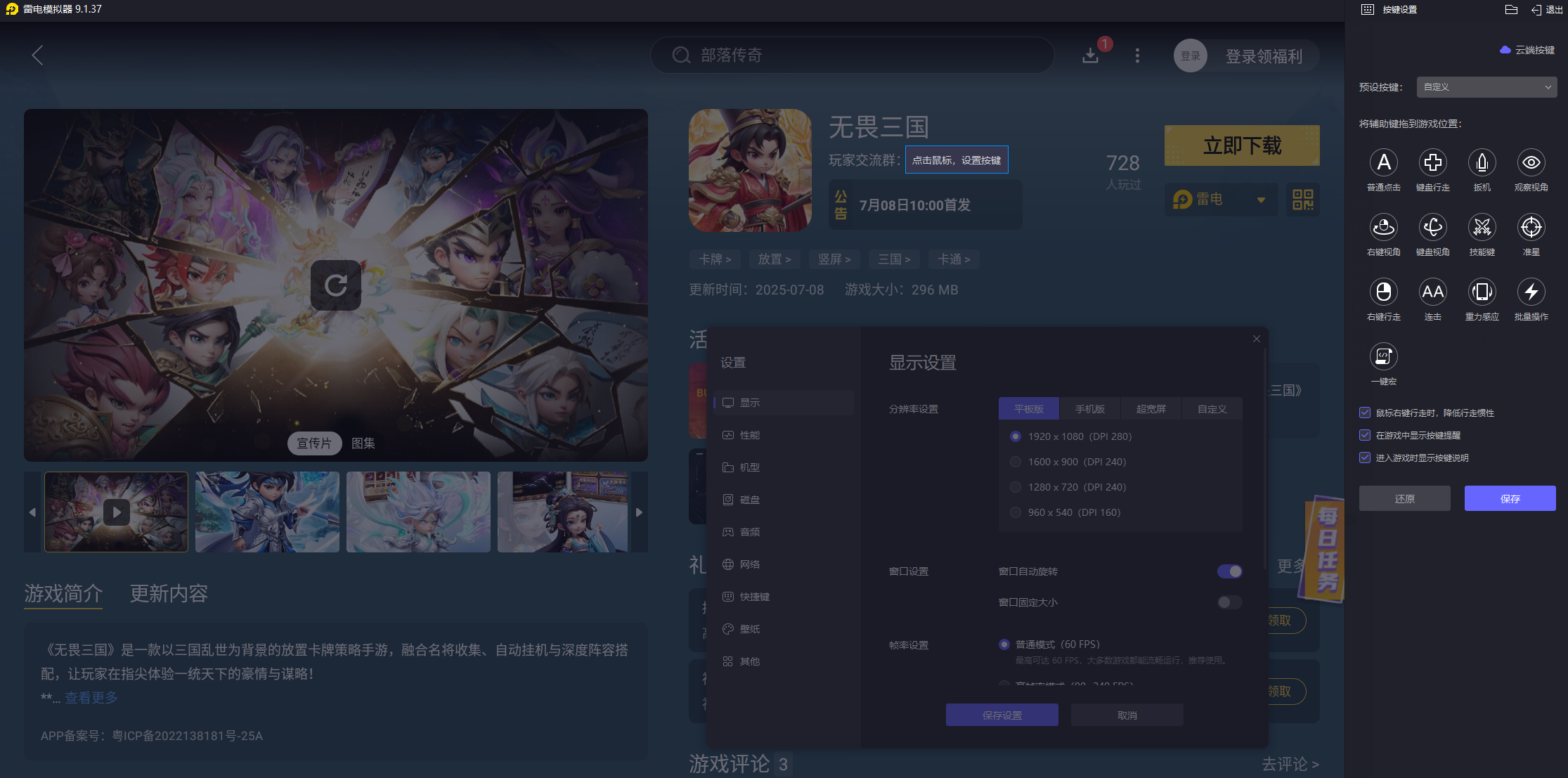Play the first thumbnail video
The height and width of the screenshot is (778, 1568).
(117, 512)
